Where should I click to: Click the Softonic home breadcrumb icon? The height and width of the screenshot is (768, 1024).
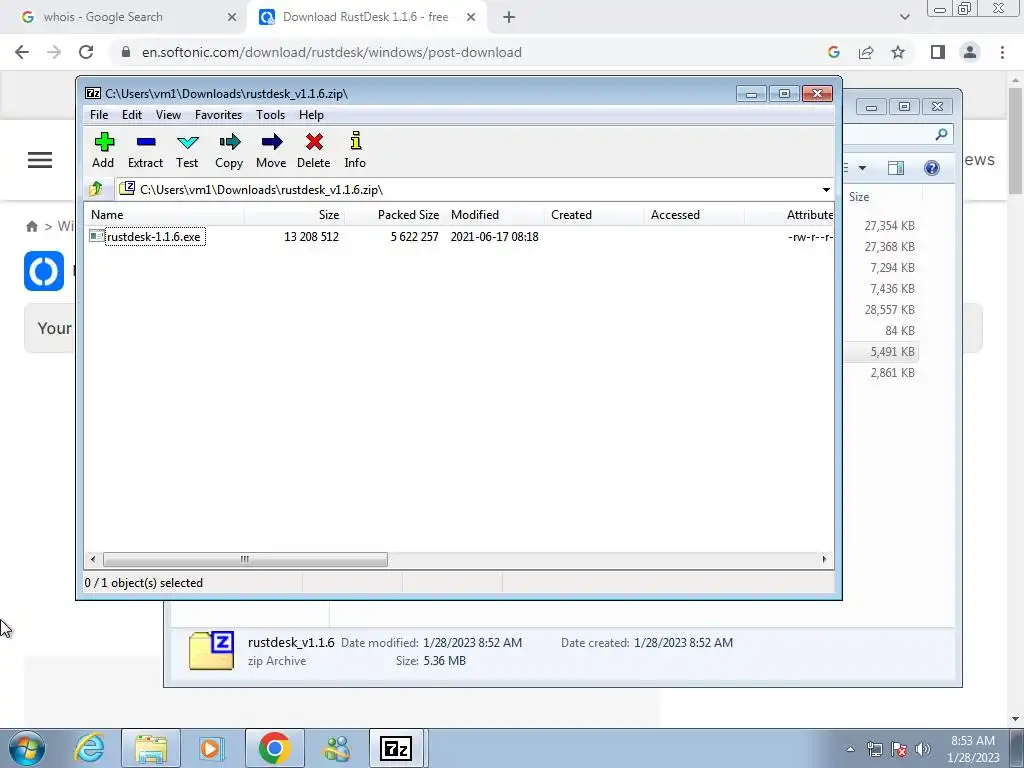[x=31, y=227]
